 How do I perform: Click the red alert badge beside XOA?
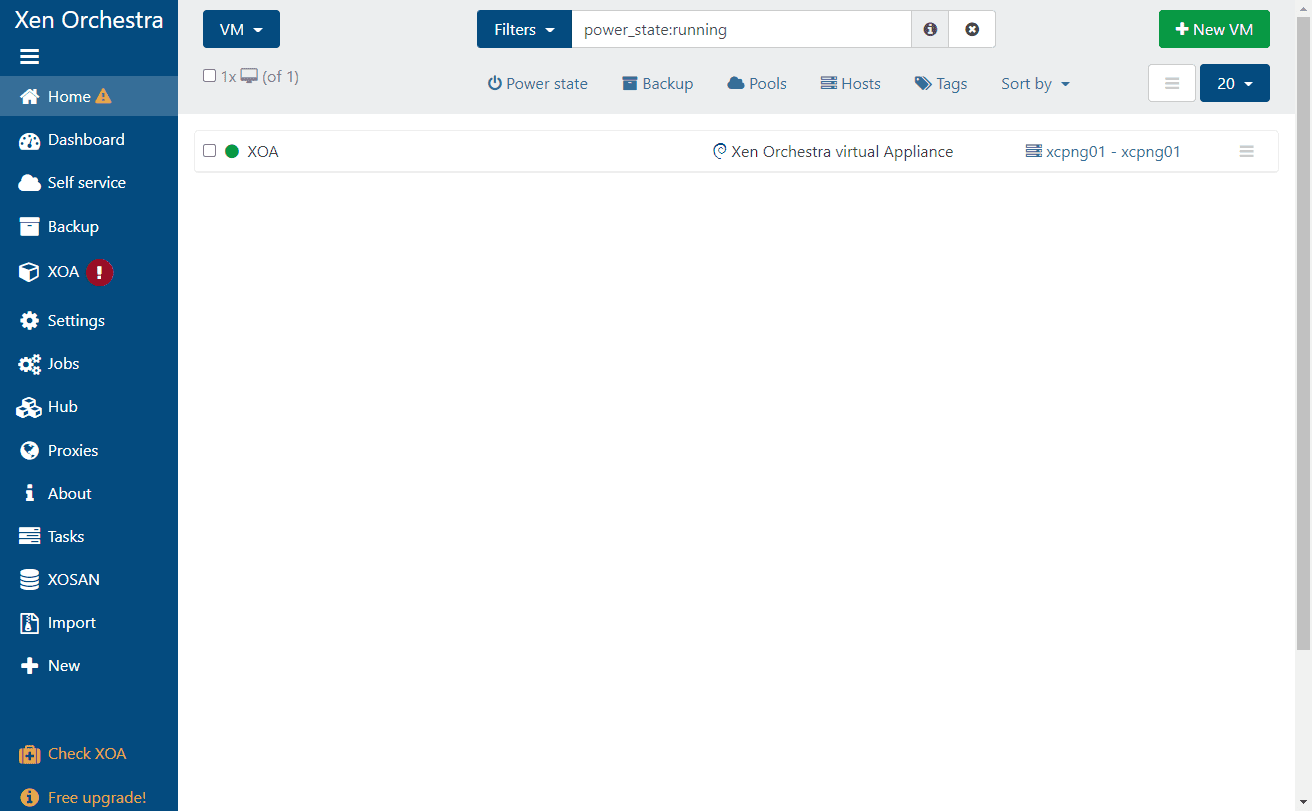pyautogui.click(x=99, y=272)
